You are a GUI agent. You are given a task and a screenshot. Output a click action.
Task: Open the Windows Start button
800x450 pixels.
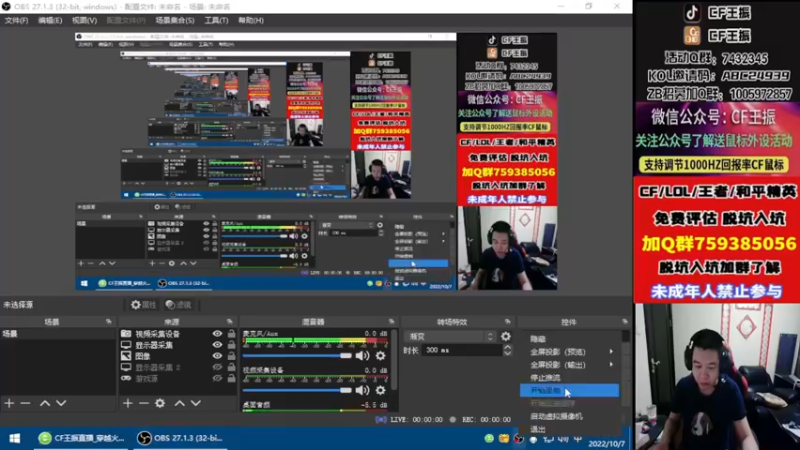[15, 438]
